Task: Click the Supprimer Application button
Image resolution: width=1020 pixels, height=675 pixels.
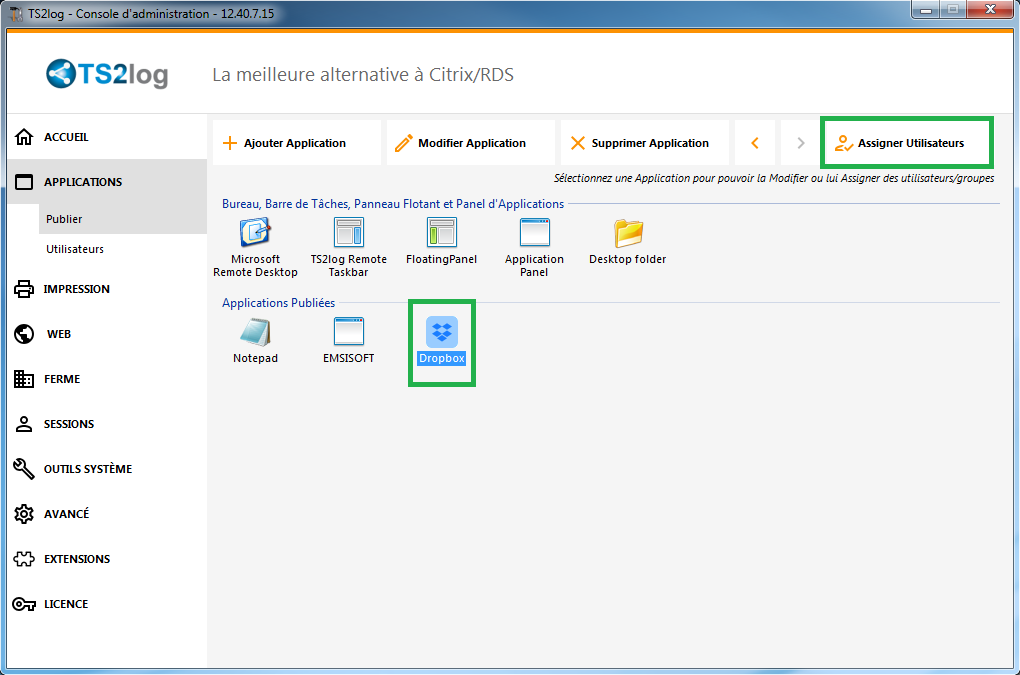Action: (x=645, y=143)
